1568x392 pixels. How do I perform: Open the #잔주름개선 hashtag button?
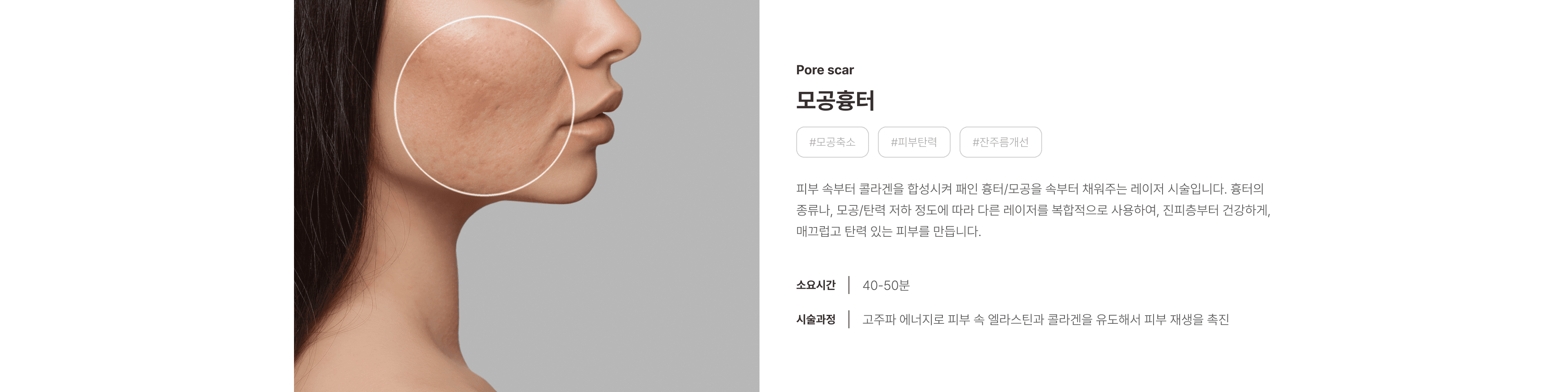coord(1000,142)
